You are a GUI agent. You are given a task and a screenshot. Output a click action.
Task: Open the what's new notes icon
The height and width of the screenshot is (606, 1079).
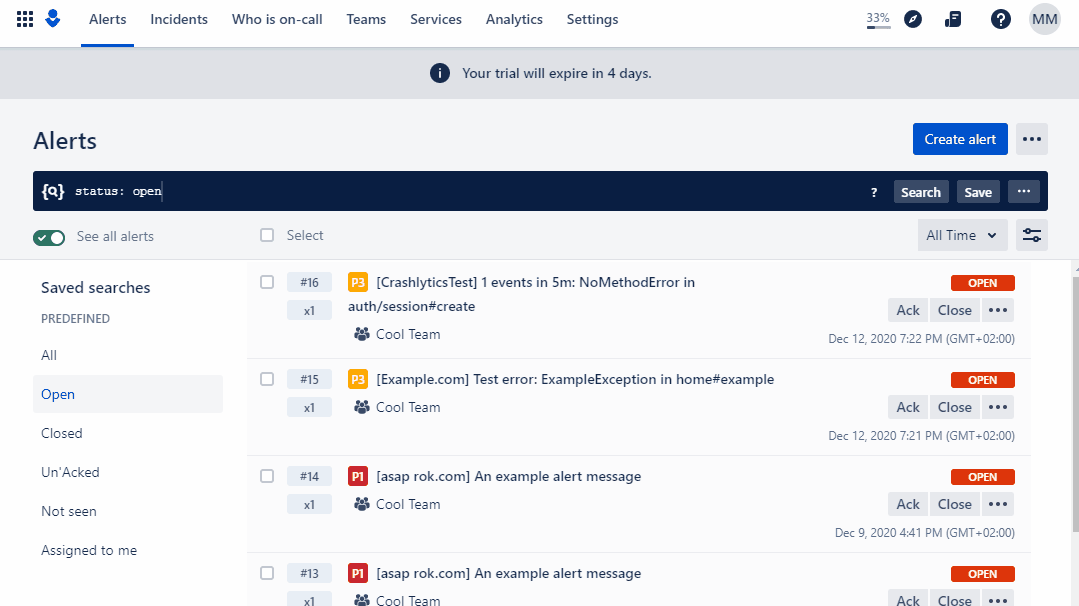pyautogui.click(x=953, y=19)
